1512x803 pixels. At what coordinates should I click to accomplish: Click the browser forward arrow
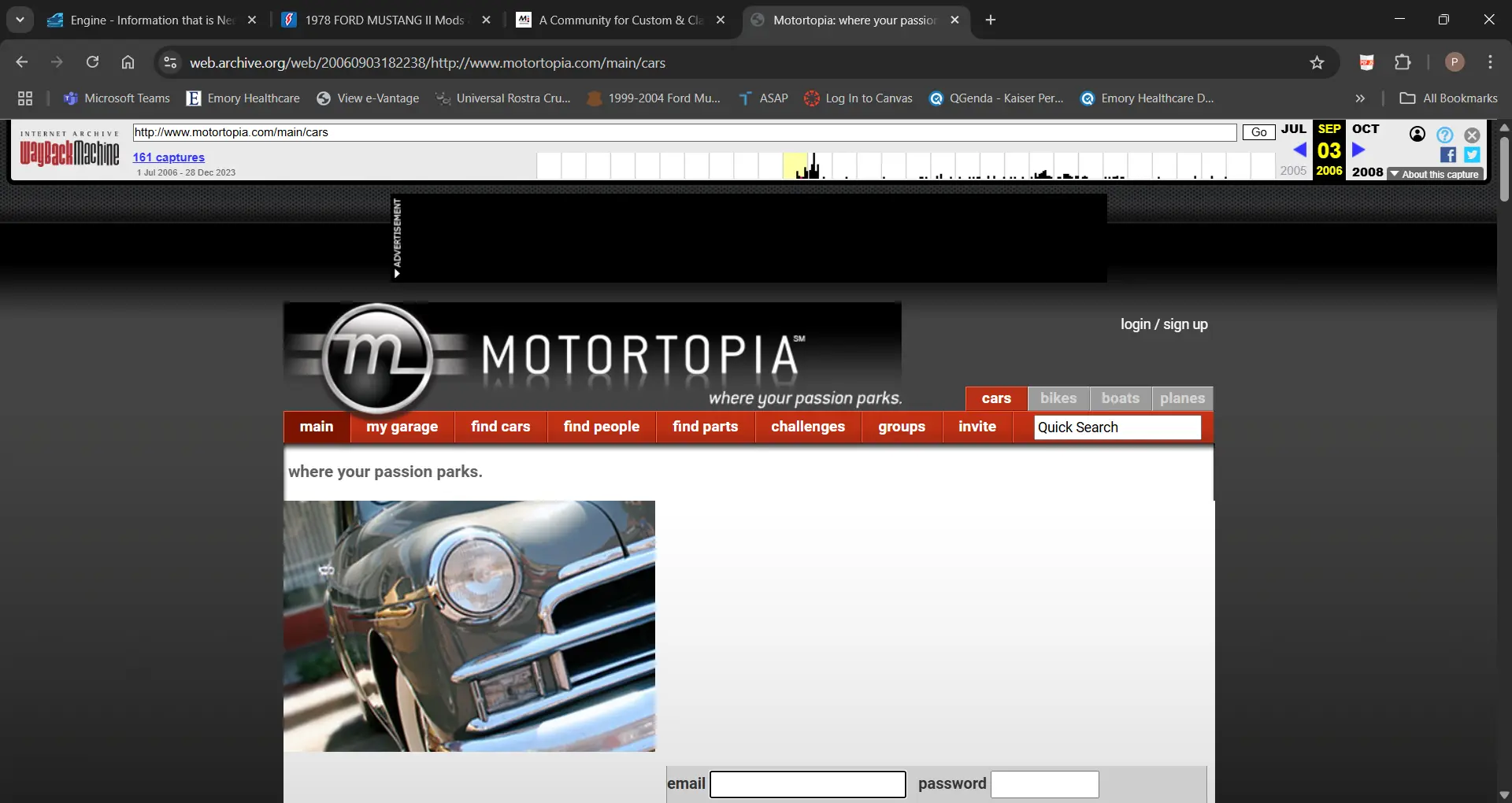(x=57, y=62)
